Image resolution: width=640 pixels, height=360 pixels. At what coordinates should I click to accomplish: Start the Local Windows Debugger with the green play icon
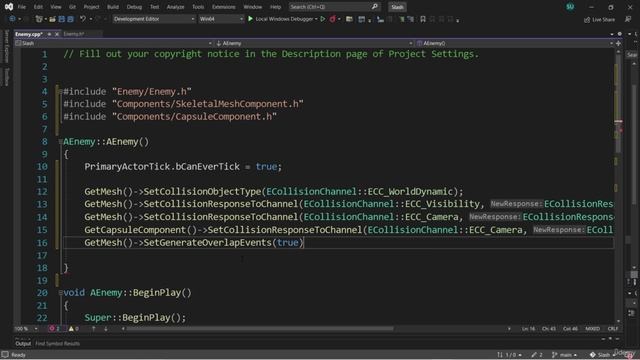click(x=250, y=19)
